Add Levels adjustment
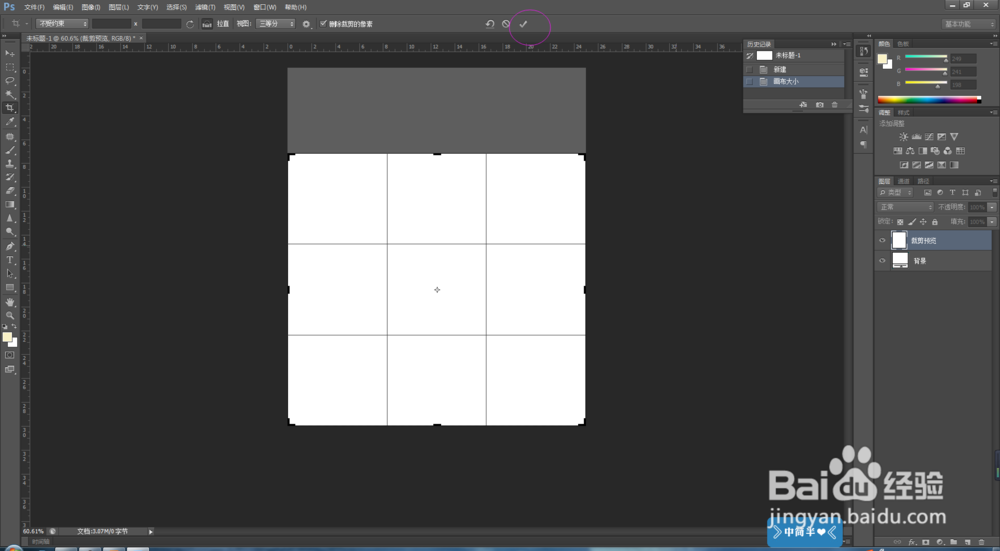1000x551 pixels. click(916, 136)
